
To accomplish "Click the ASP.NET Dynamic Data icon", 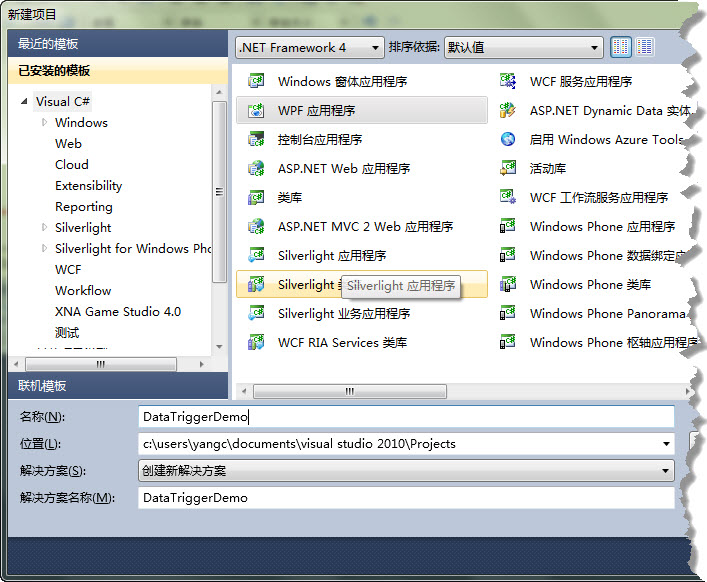I will click(x=508, y=110).
